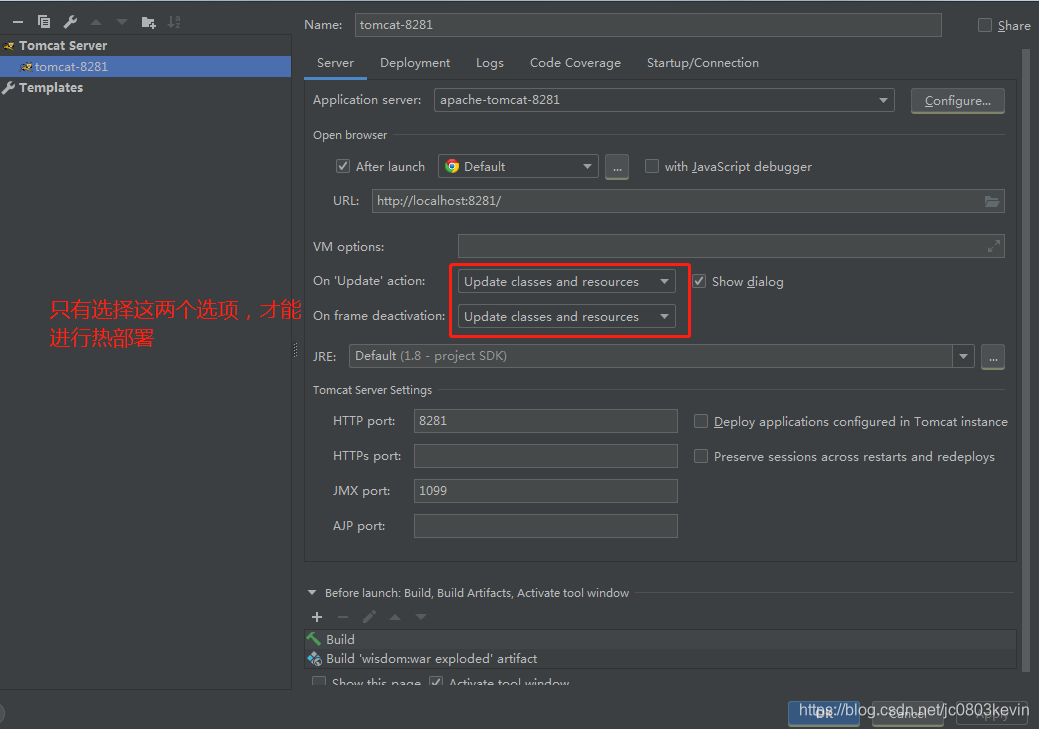Remove selected before-launch task

343,617
